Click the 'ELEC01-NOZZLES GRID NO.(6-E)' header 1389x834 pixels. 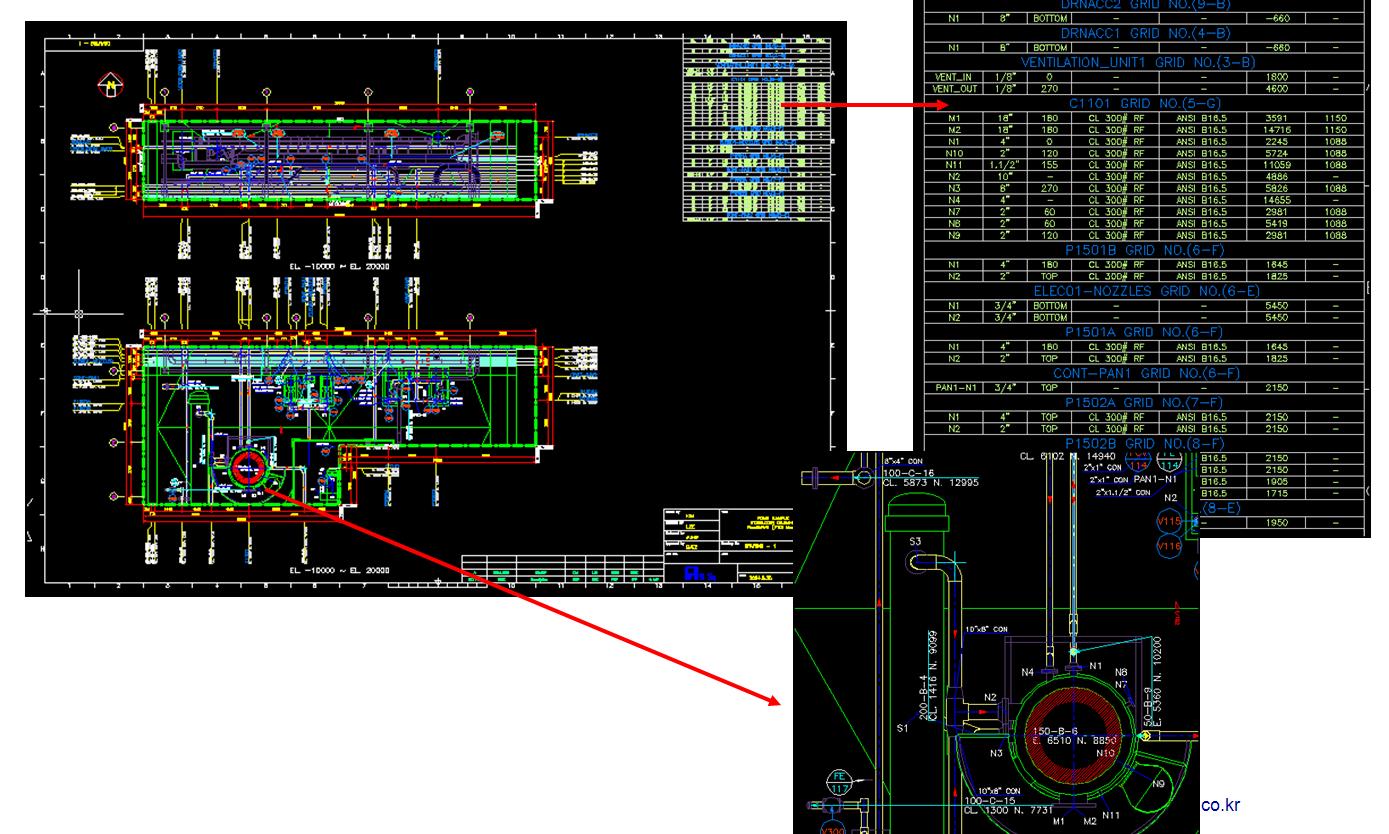pos(1145,291)
